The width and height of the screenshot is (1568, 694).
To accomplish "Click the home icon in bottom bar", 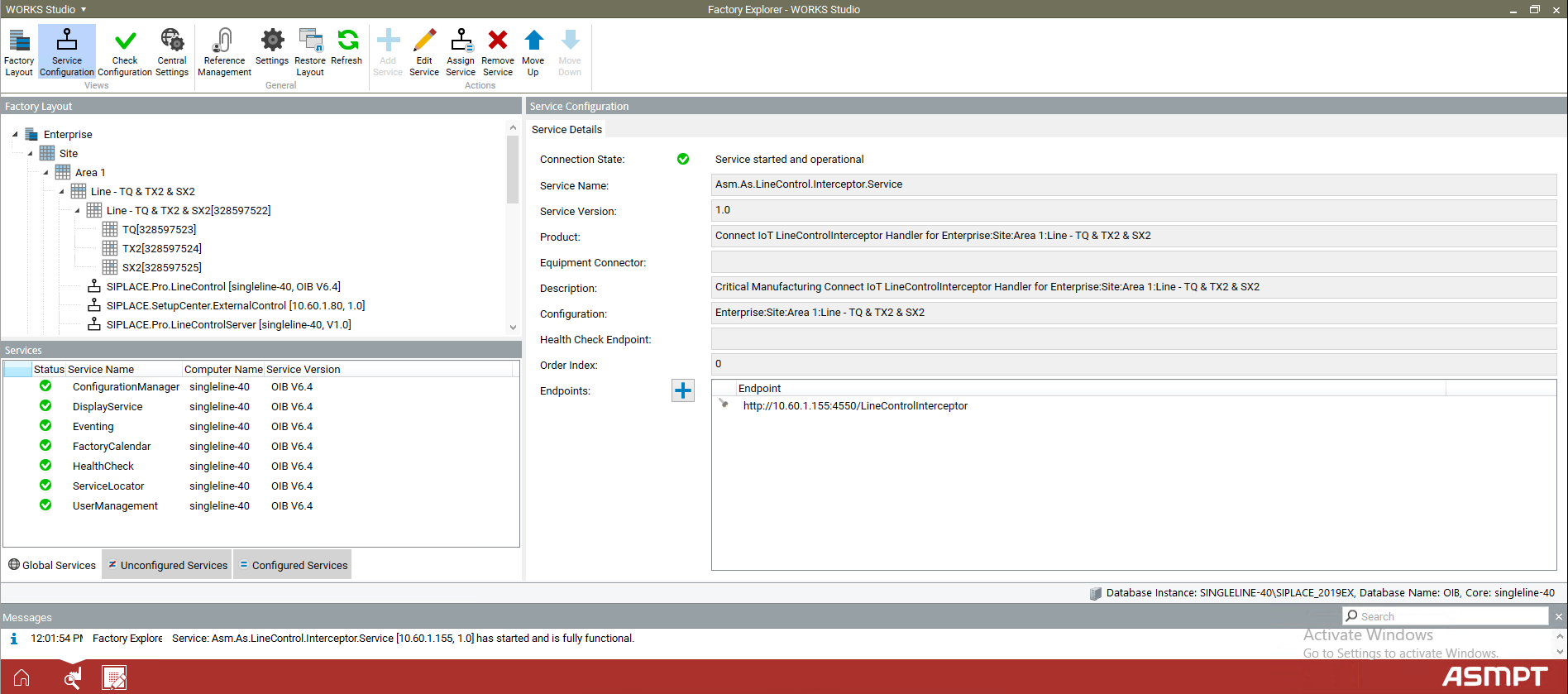I will coord(22,677).
